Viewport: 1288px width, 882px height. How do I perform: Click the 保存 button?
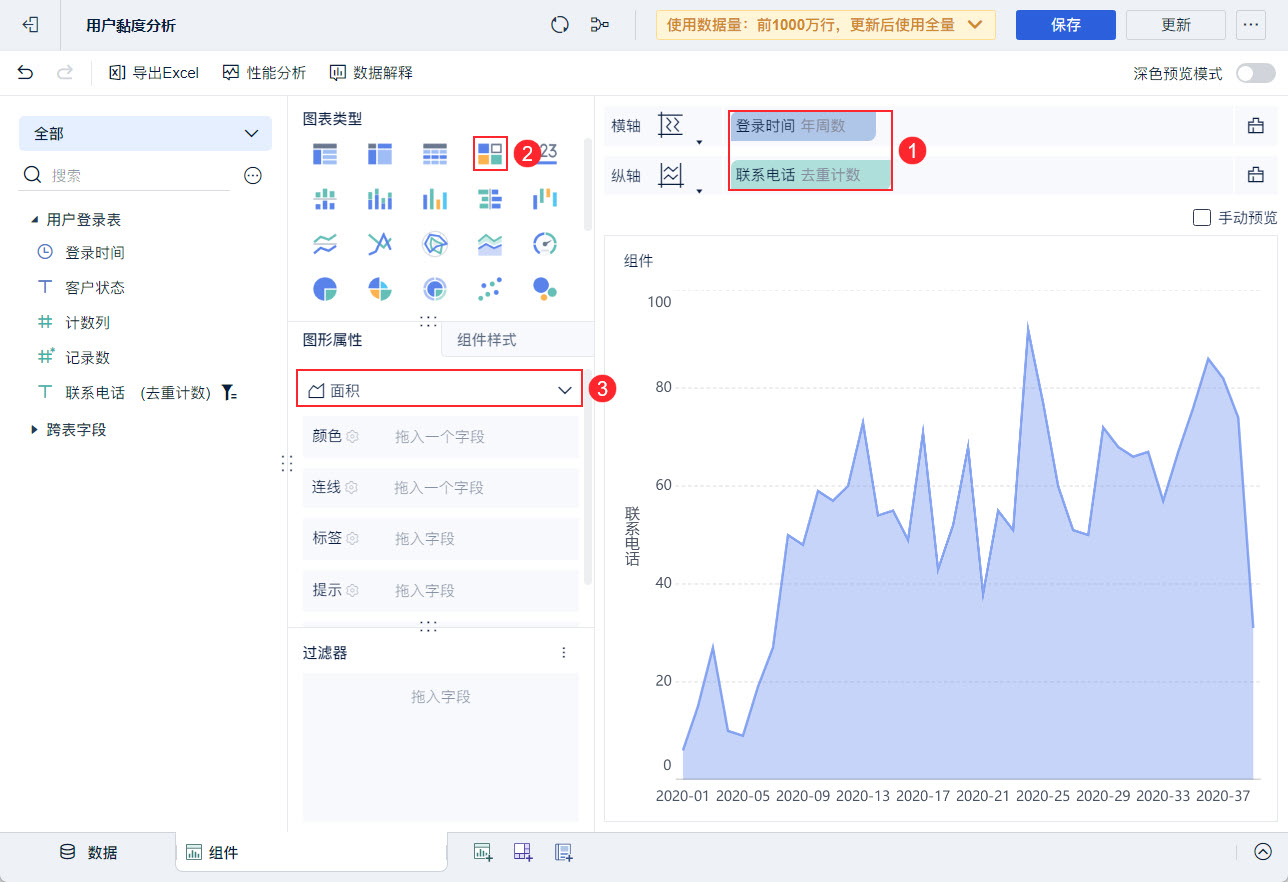[x=1066, y=25]
